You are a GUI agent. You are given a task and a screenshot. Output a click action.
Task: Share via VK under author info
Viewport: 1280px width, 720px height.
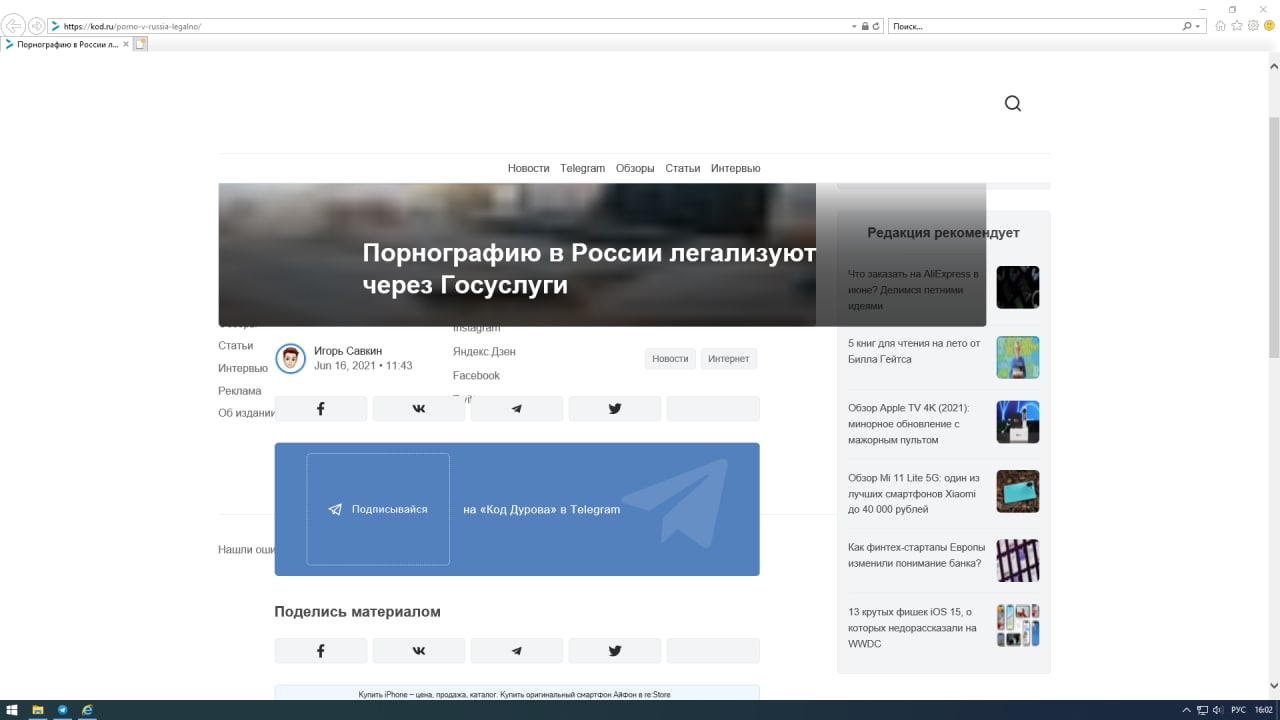(x=419, y=409)
